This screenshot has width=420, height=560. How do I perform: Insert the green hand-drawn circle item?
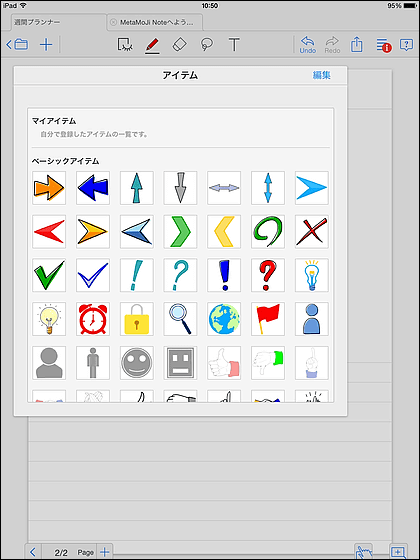[268, 232]
